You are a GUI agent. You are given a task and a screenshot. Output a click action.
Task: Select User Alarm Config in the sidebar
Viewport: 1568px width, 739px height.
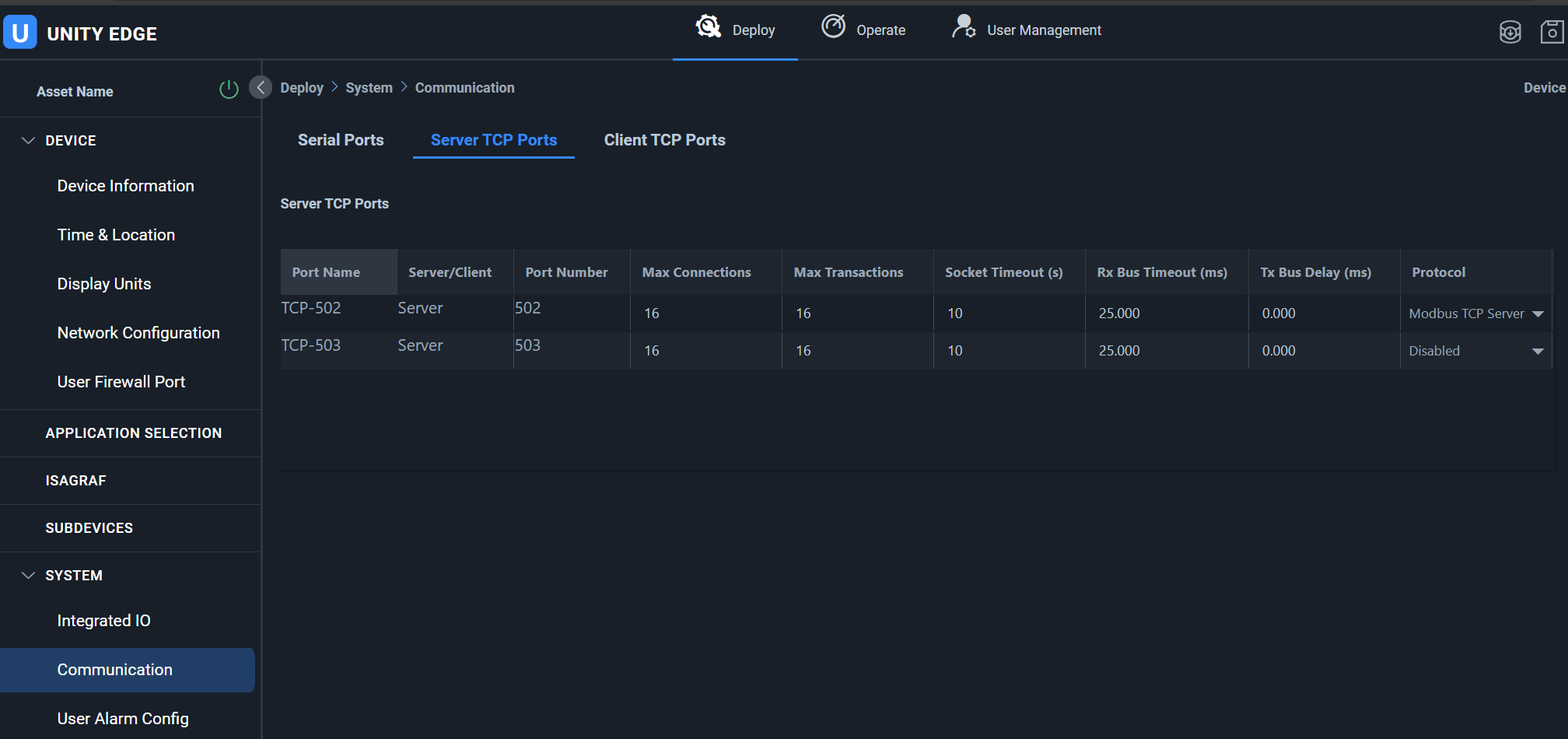coord(123,719)
